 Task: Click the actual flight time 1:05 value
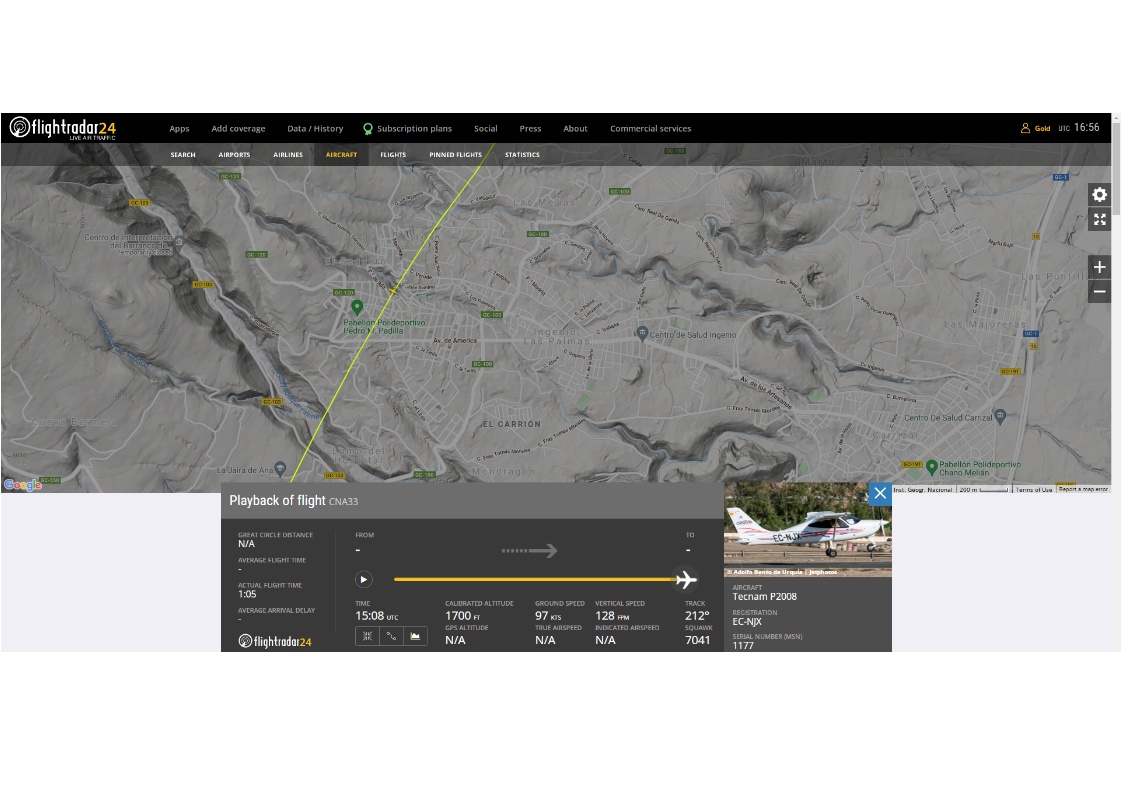coord(247,594)
